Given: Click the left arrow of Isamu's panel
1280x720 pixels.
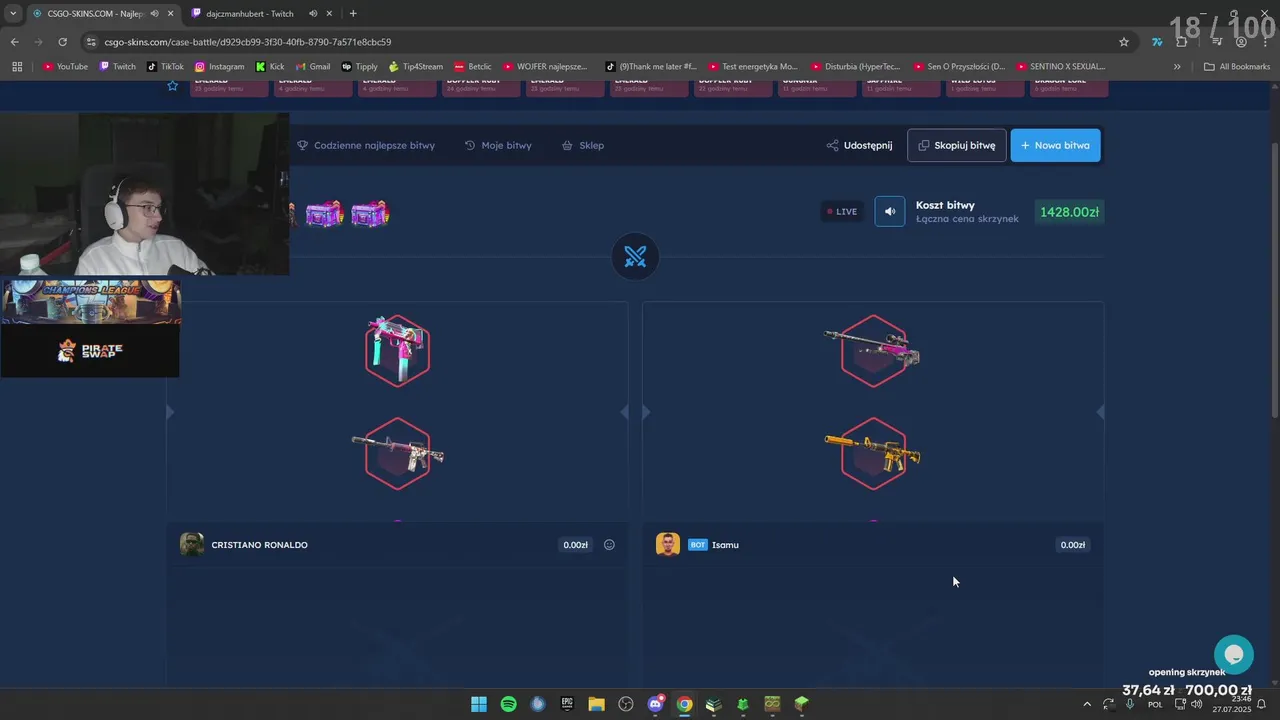Looking at the screenshot, I should [646, 412].
